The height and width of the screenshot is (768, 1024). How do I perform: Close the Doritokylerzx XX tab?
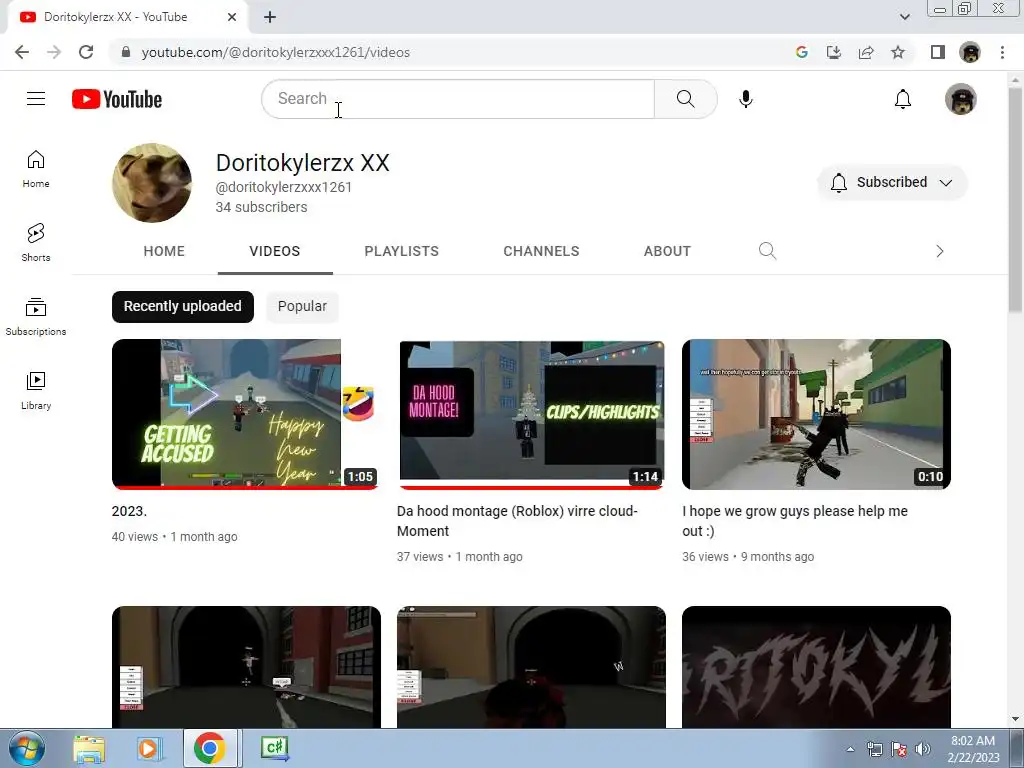(x=232, y=17)
